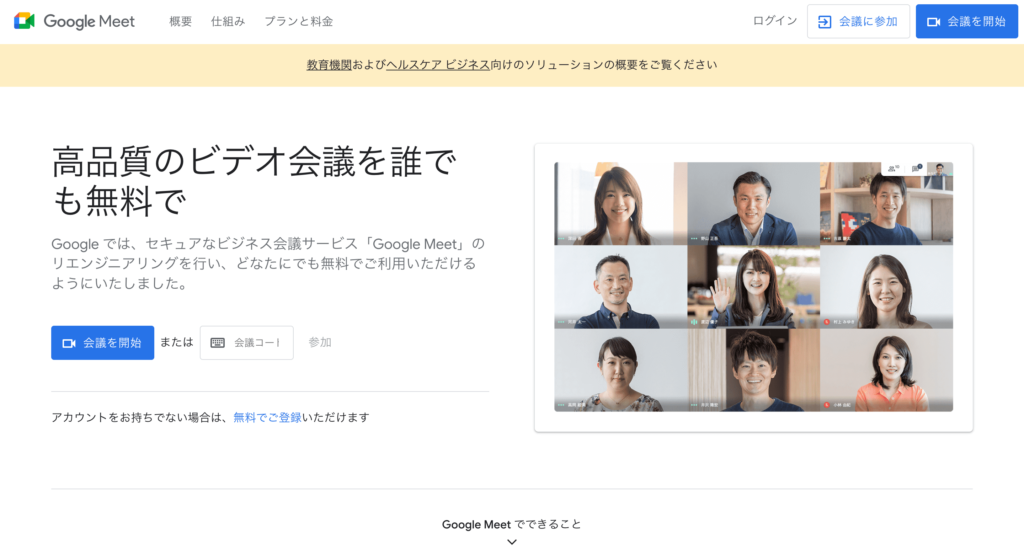This screenshot has width=1024, height=559.
Task: Click the camera icon on main 会議を開始
Action: tap(69, 343)
